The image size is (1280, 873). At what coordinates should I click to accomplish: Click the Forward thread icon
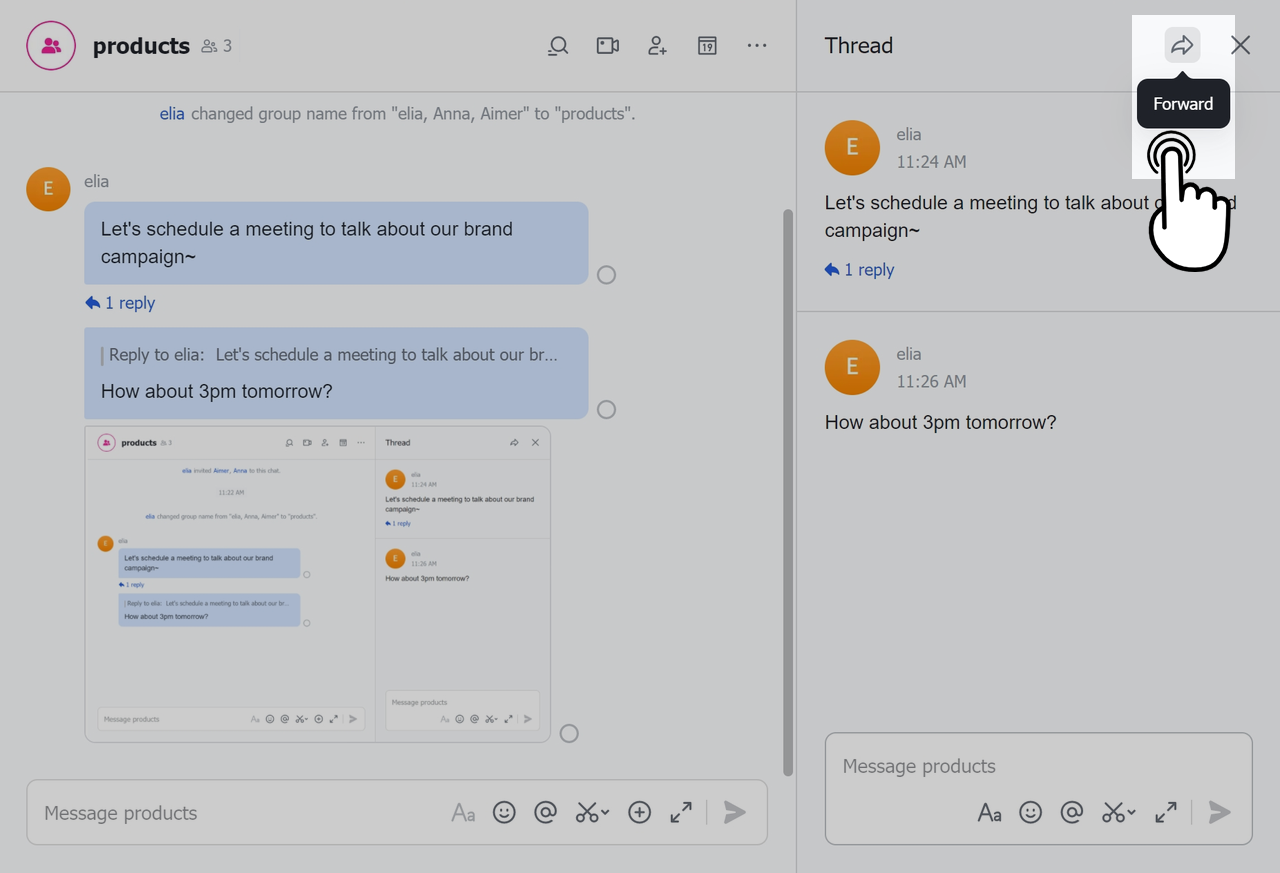pyautogui.click(x=1182, y=45)
